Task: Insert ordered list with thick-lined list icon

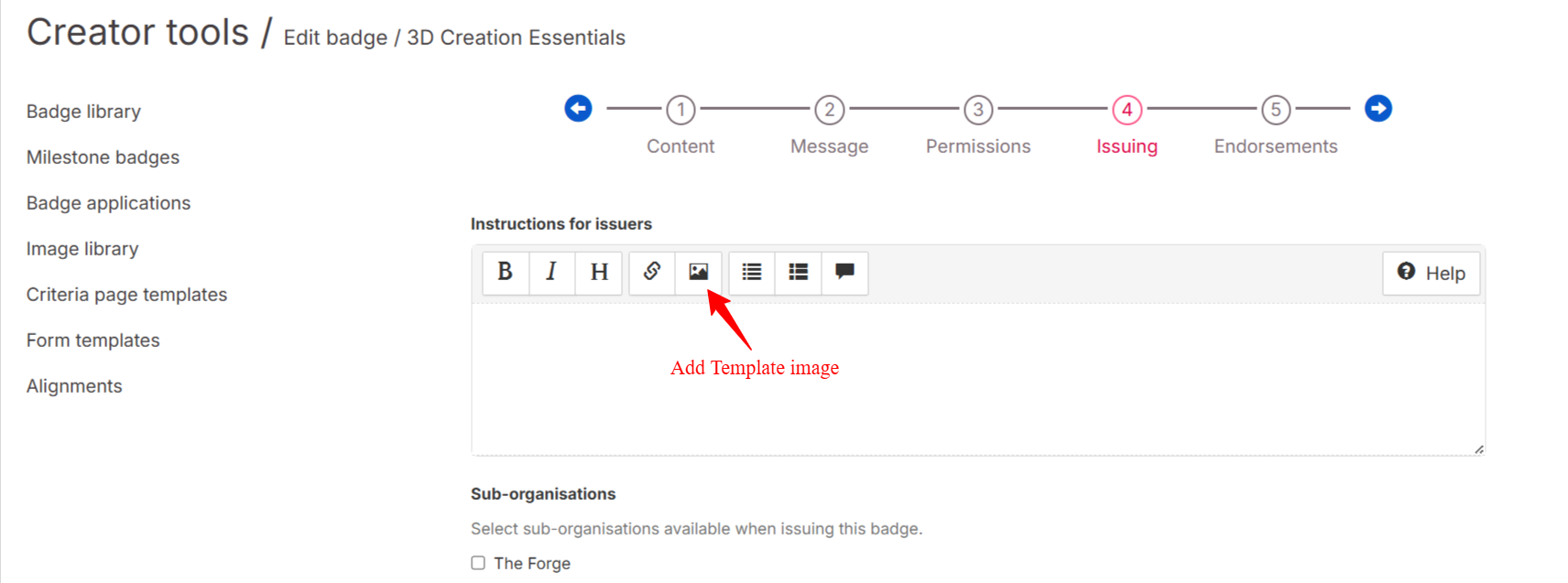Action: [799, 272]
